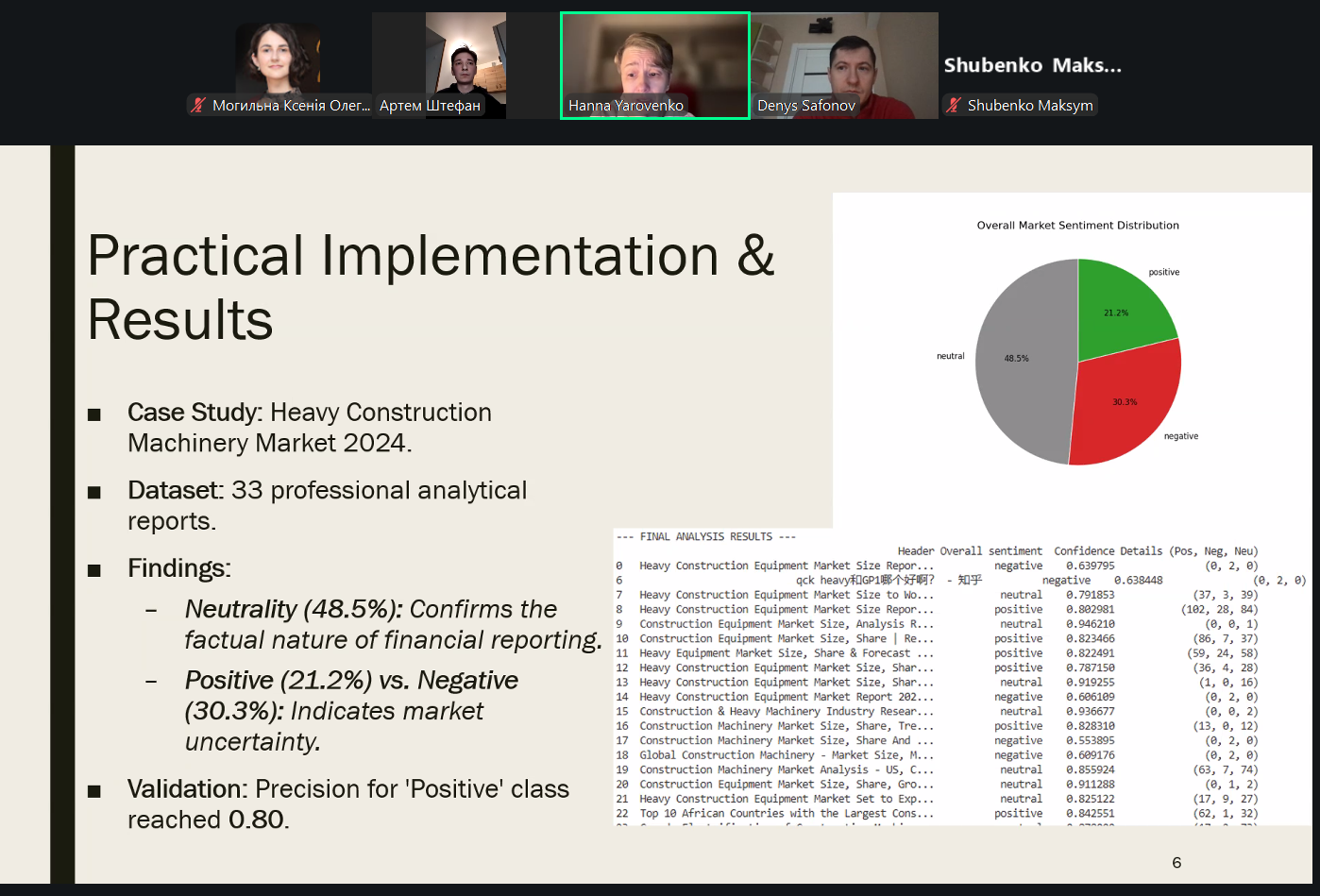Click the slide page number 6
The width and height of the screenshot is (1320, 896).
(1176, 862)
